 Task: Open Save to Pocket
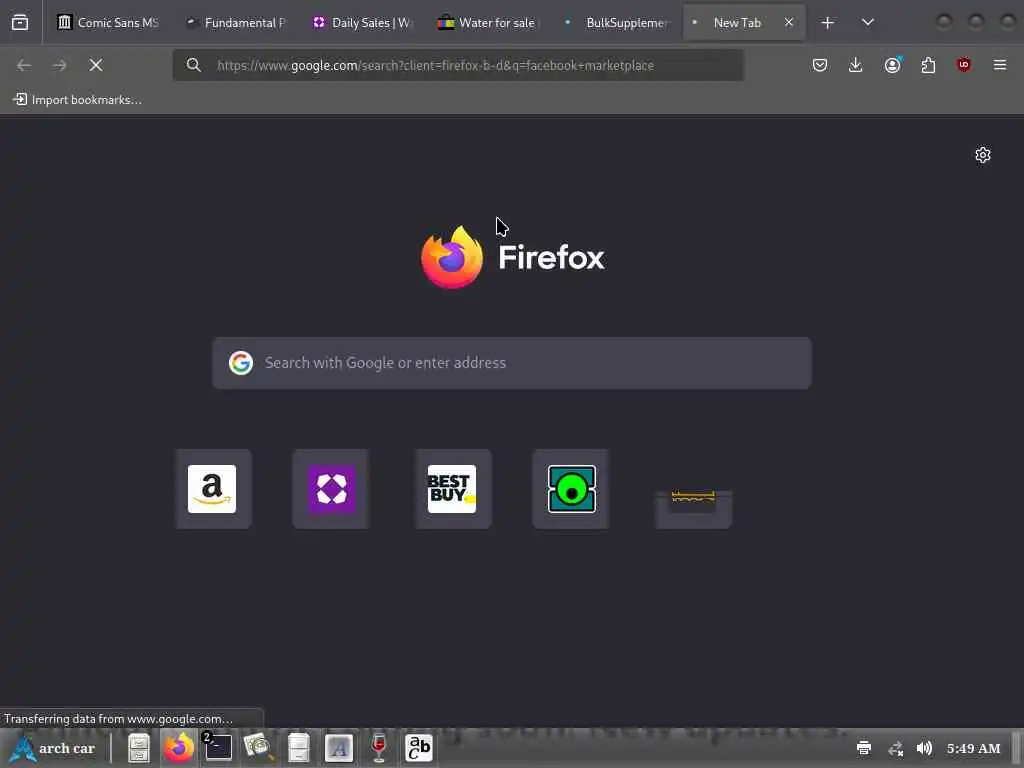point(820,65)
